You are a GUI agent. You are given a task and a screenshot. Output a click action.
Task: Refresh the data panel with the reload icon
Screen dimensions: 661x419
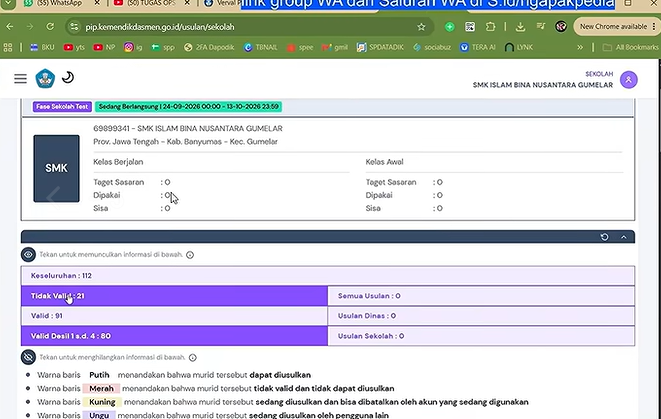605,237
